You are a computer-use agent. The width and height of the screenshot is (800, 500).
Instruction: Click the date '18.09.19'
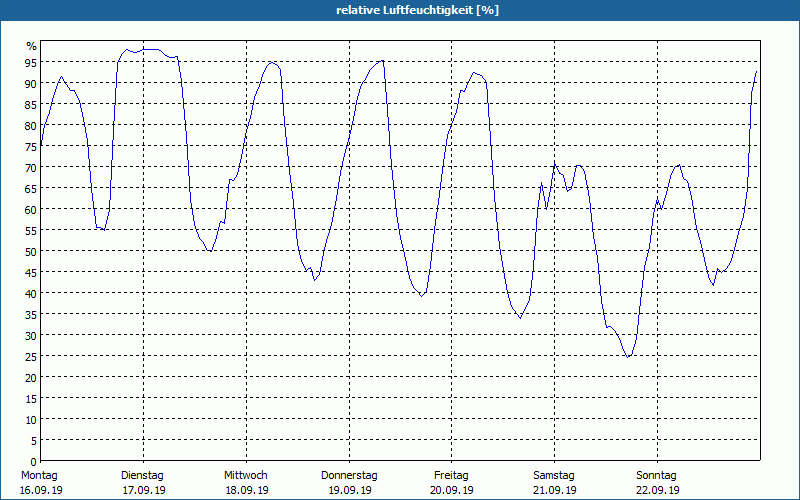(x=247, y=490)
